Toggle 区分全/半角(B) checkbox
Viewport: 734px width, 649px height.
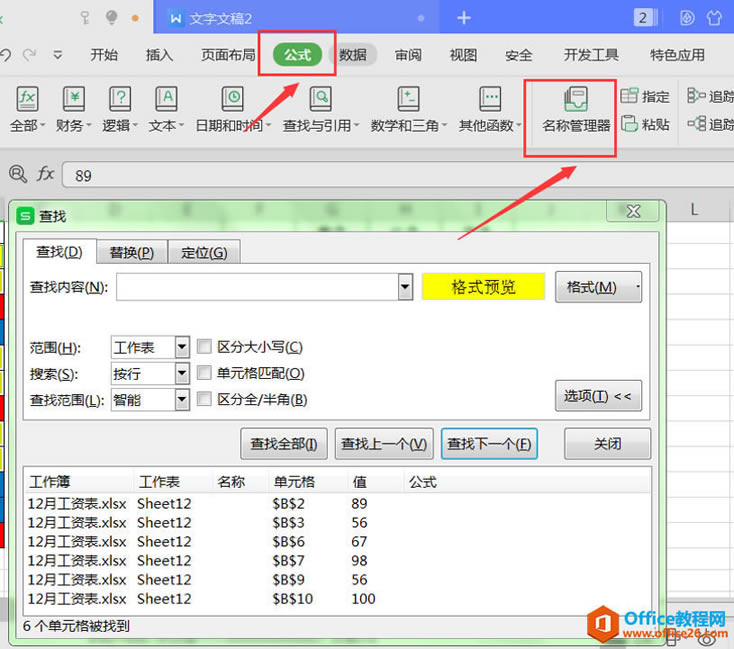click(x=204, y=399)
